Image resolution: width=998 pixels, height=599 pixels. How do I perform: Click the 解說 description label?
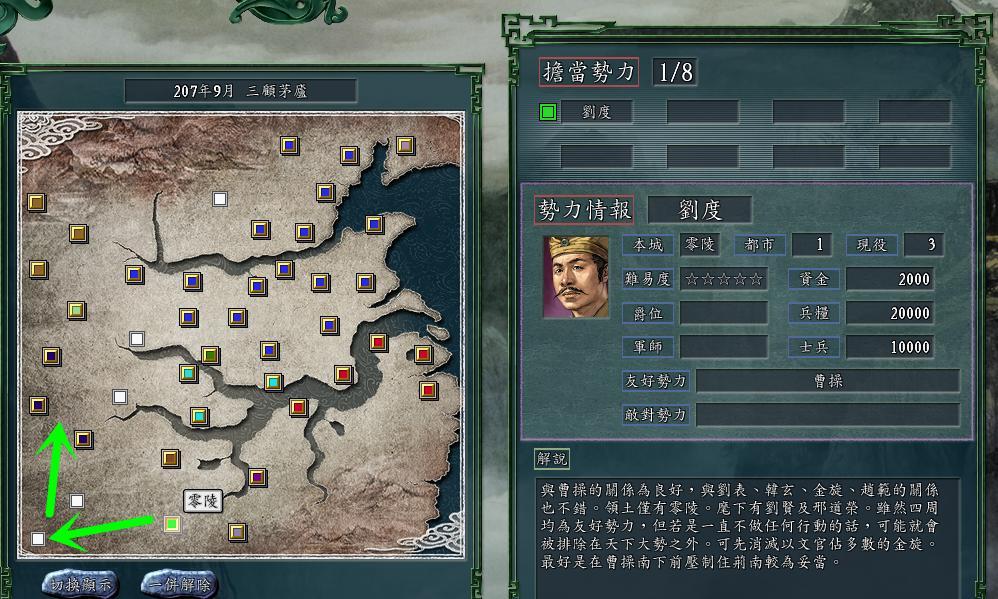(x=552, y=459)
